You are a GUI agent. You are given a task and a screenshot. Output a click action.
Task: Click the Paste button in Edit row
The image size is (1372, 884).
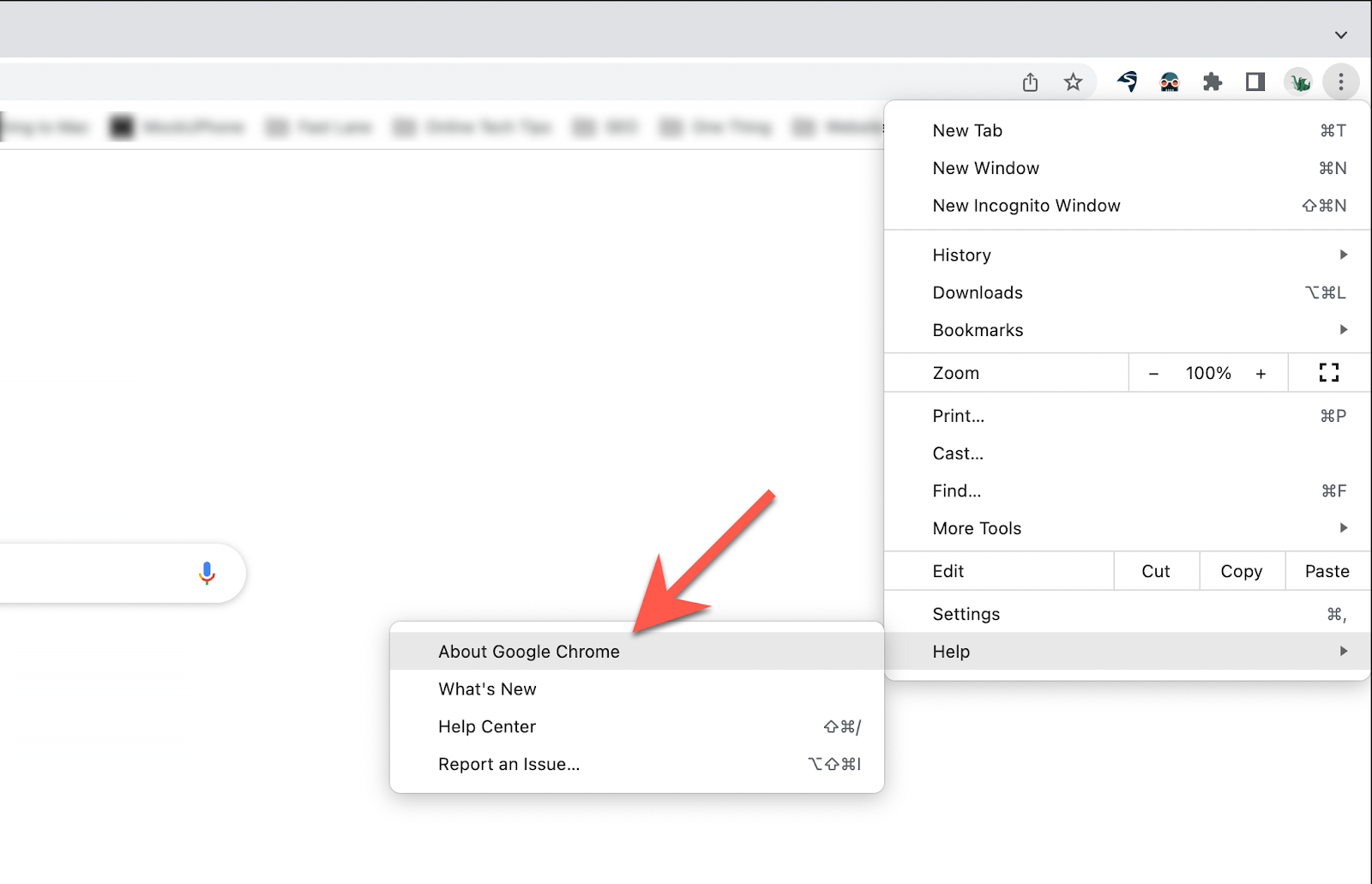coord(1327,571)
